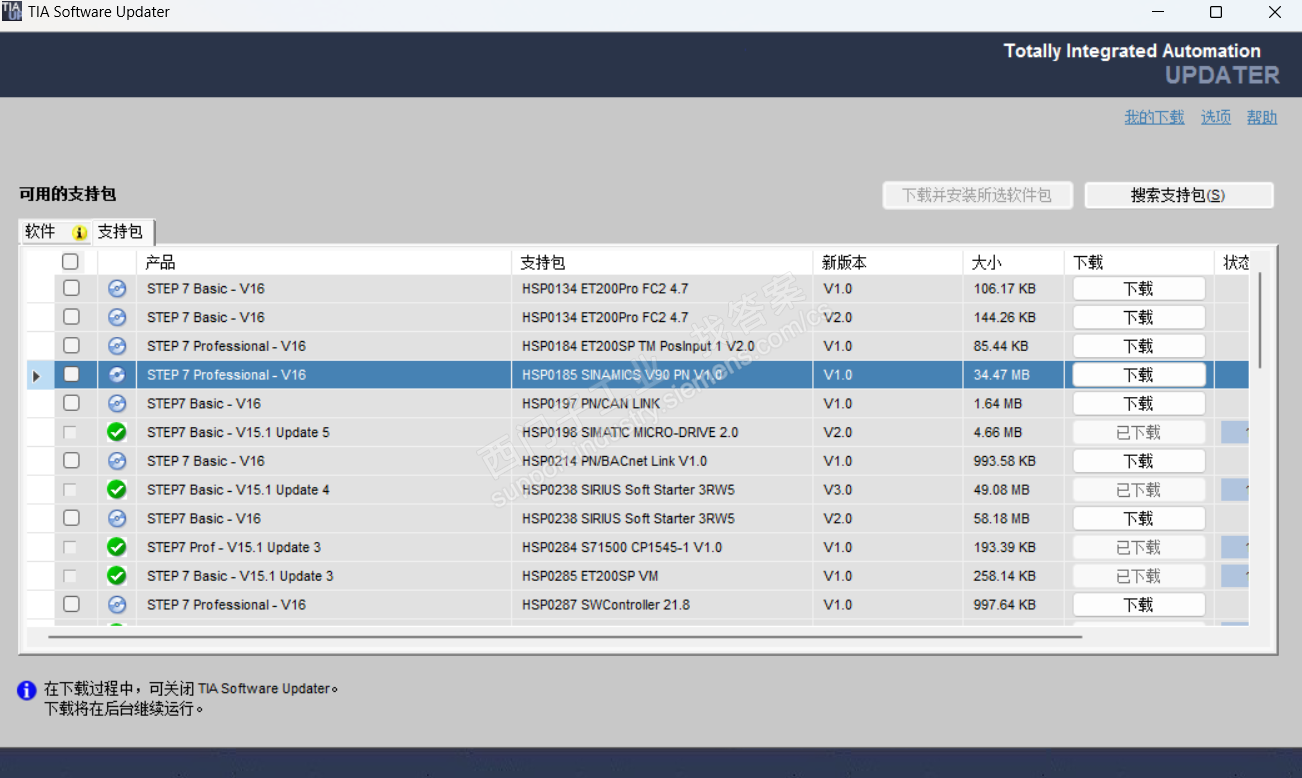1302x778 pixels.
Task: Download the HSP0287 SWController 21.8 package
Action: point(1139,605)
